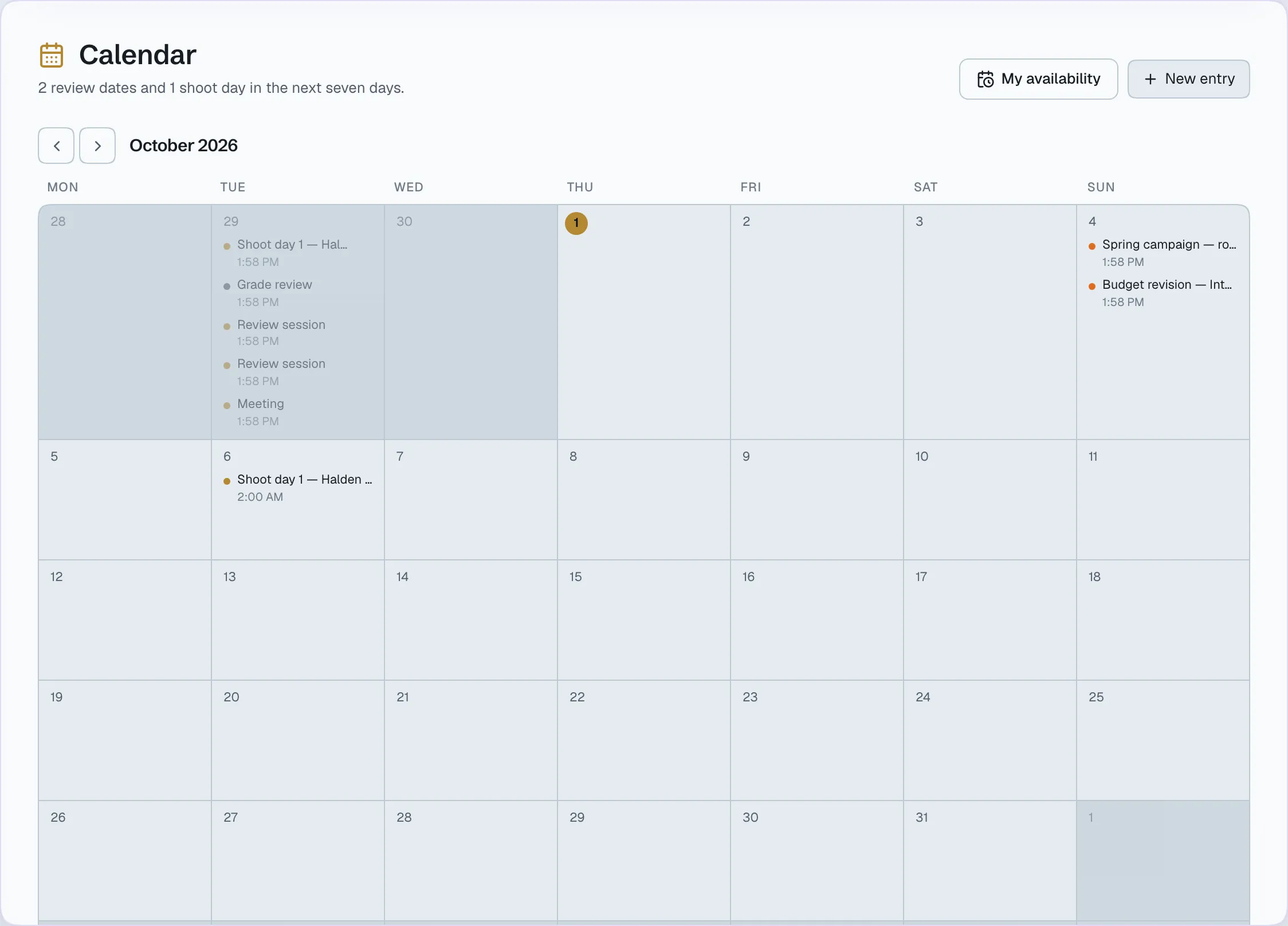Select October 5 day cell
Image resolution: width=1288 pixels, height=926 pixels.
[125, 500]
